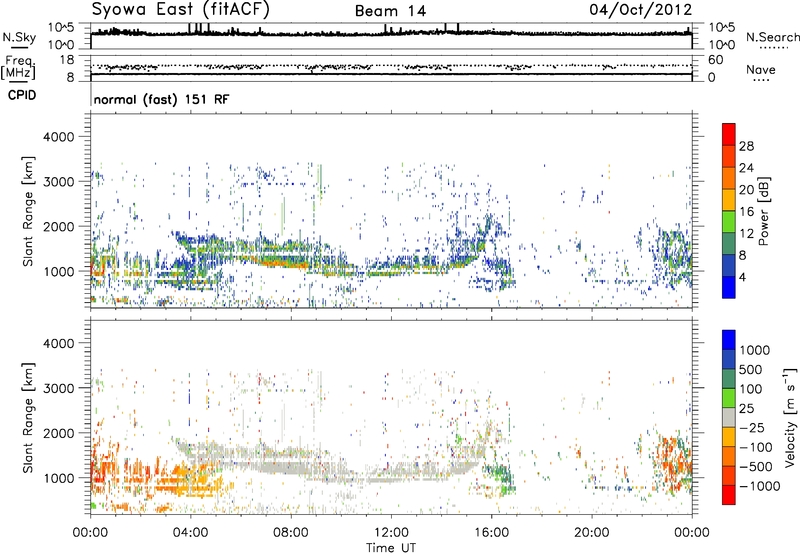Click the red top segment of Power colorbar
This screenshot has height=554, width=800.
[x=729, y=134]
